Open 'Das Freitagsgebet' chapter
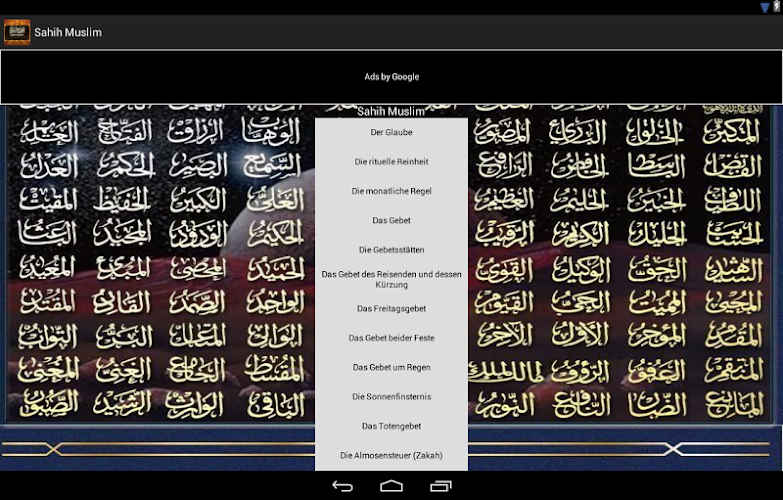783x500 pixels. [392, 309]
